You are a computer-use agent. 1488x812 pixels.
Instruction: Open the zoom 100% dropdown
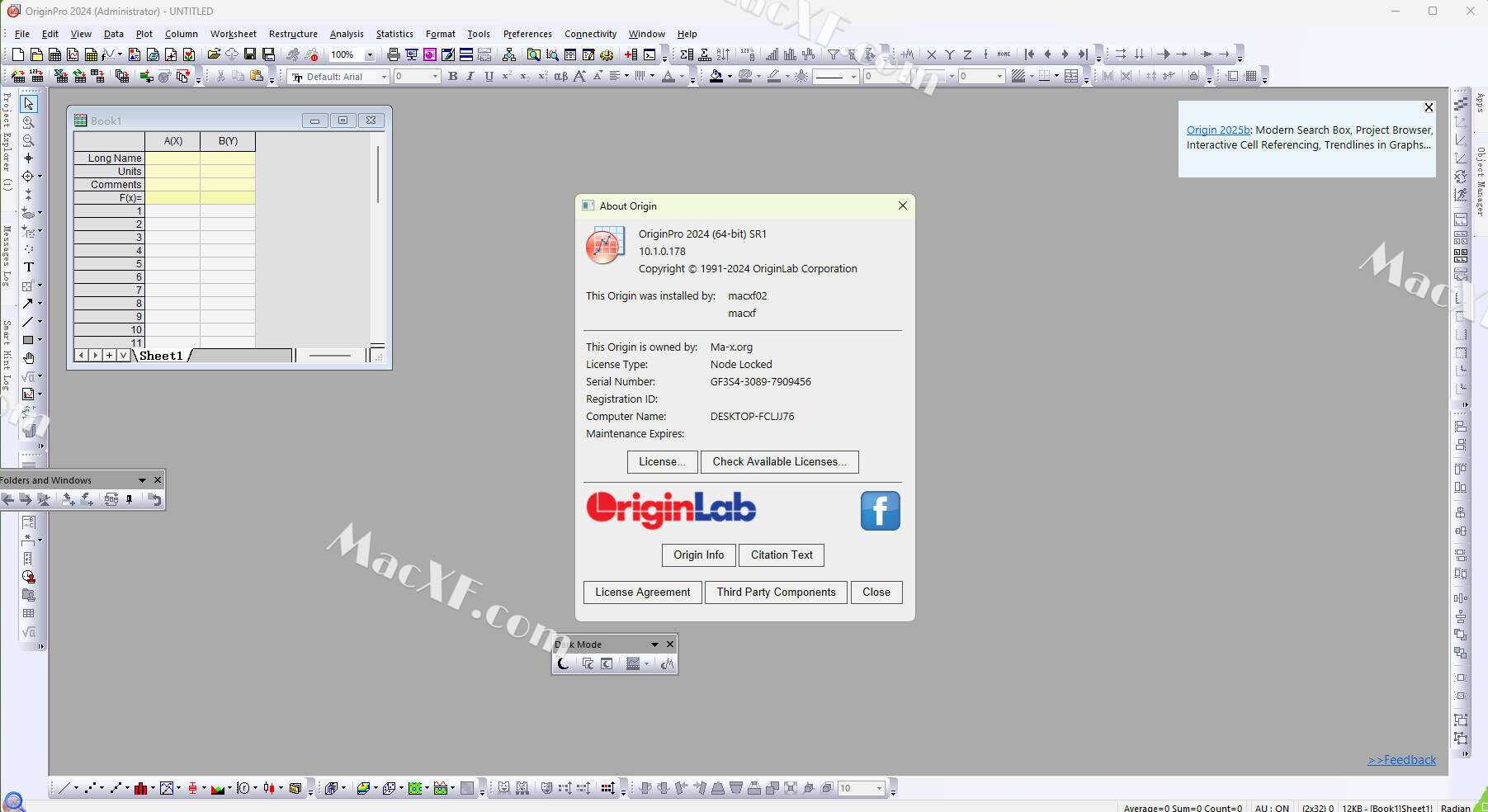point(370,55)
